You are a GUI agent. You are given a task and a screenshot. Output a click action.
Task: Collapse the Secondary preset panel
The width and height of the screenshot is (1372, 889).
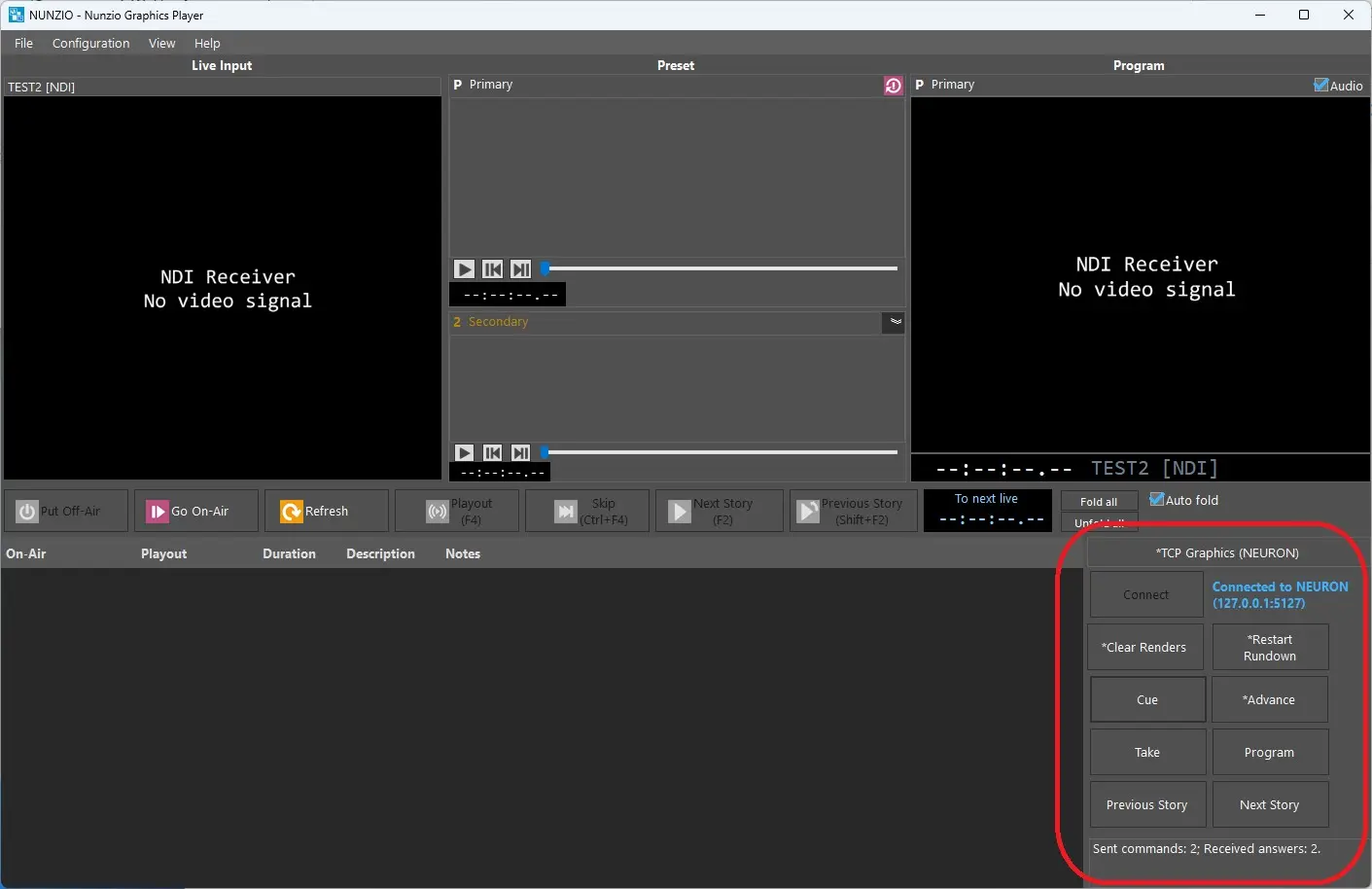pos(895,322)
